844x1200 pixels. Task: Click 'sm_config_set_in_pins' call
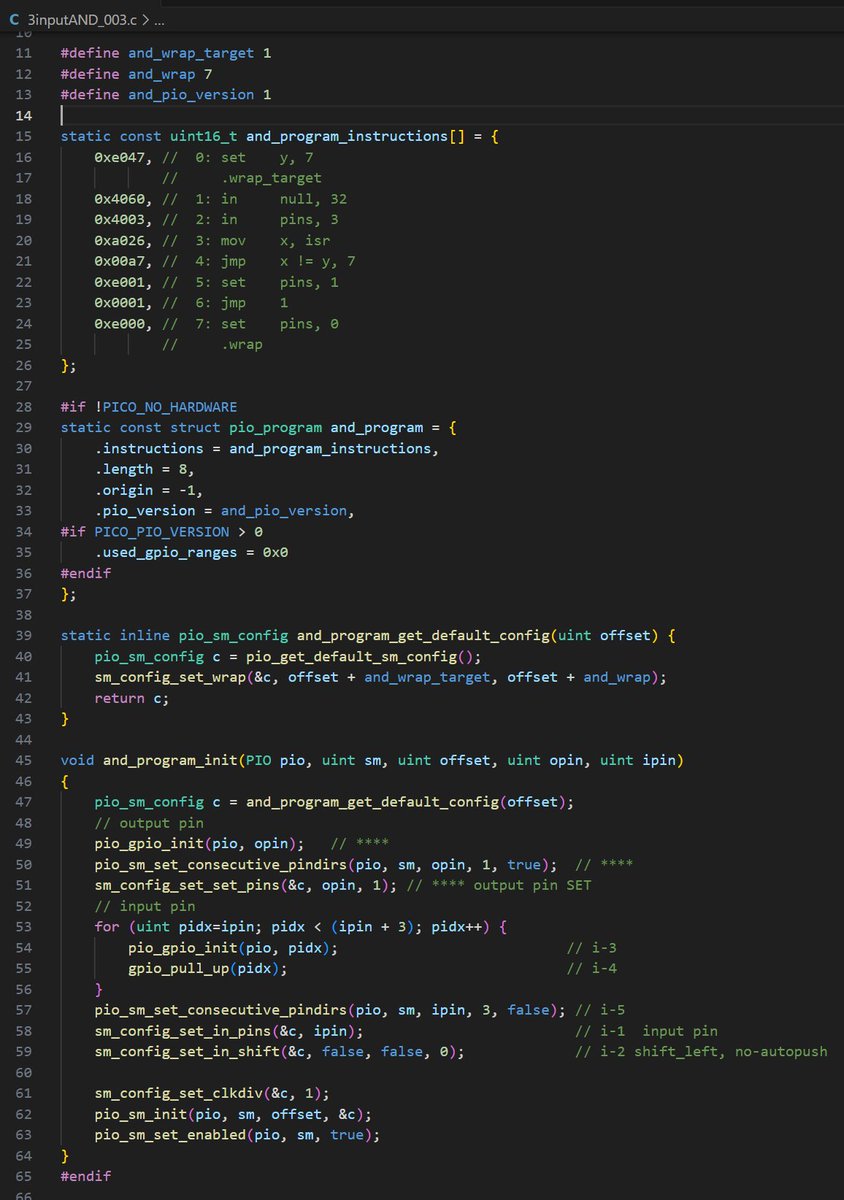tap(183, 1032)
